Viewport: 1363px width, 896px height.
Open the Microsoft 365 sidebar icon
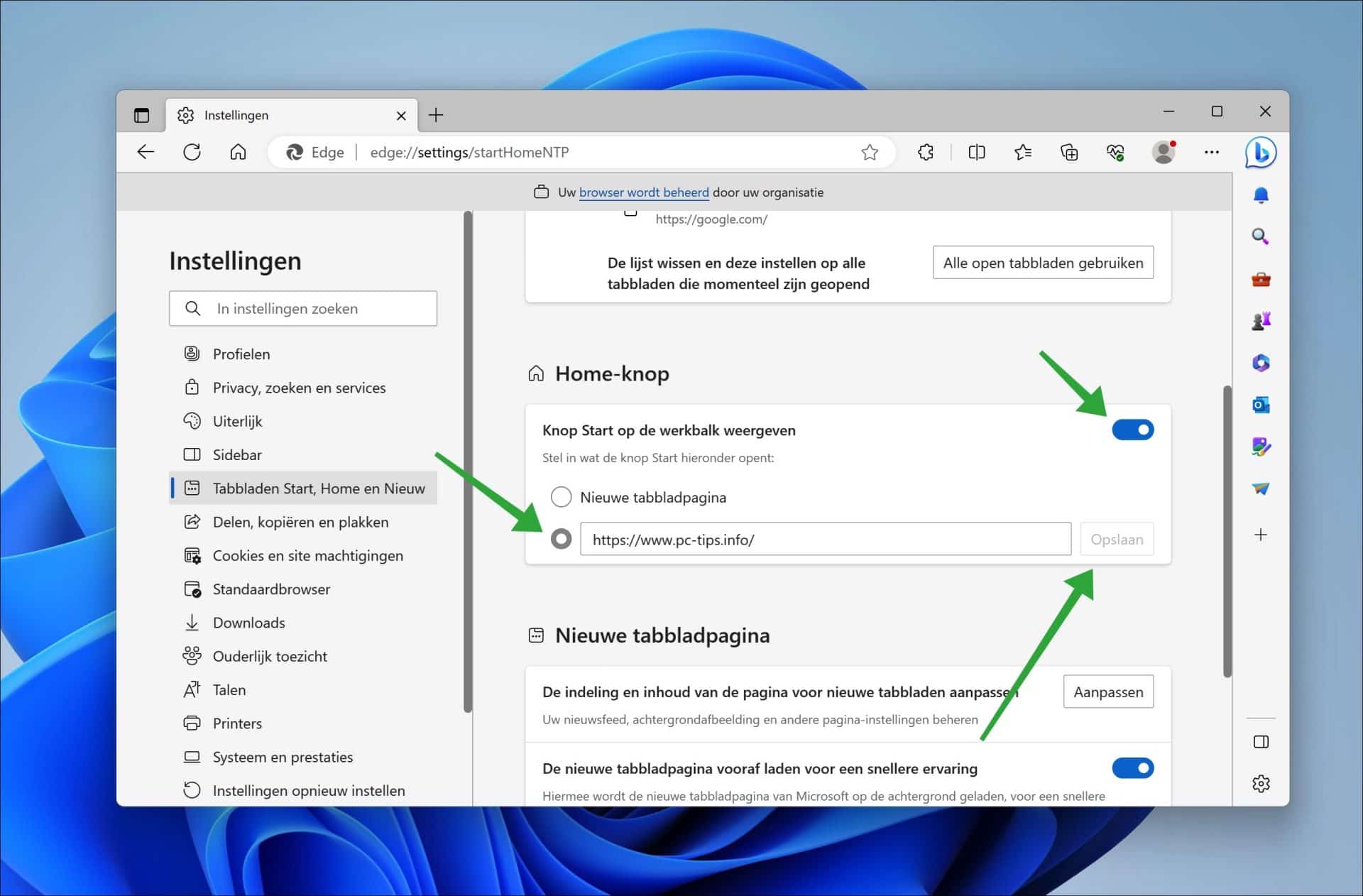1261,363
